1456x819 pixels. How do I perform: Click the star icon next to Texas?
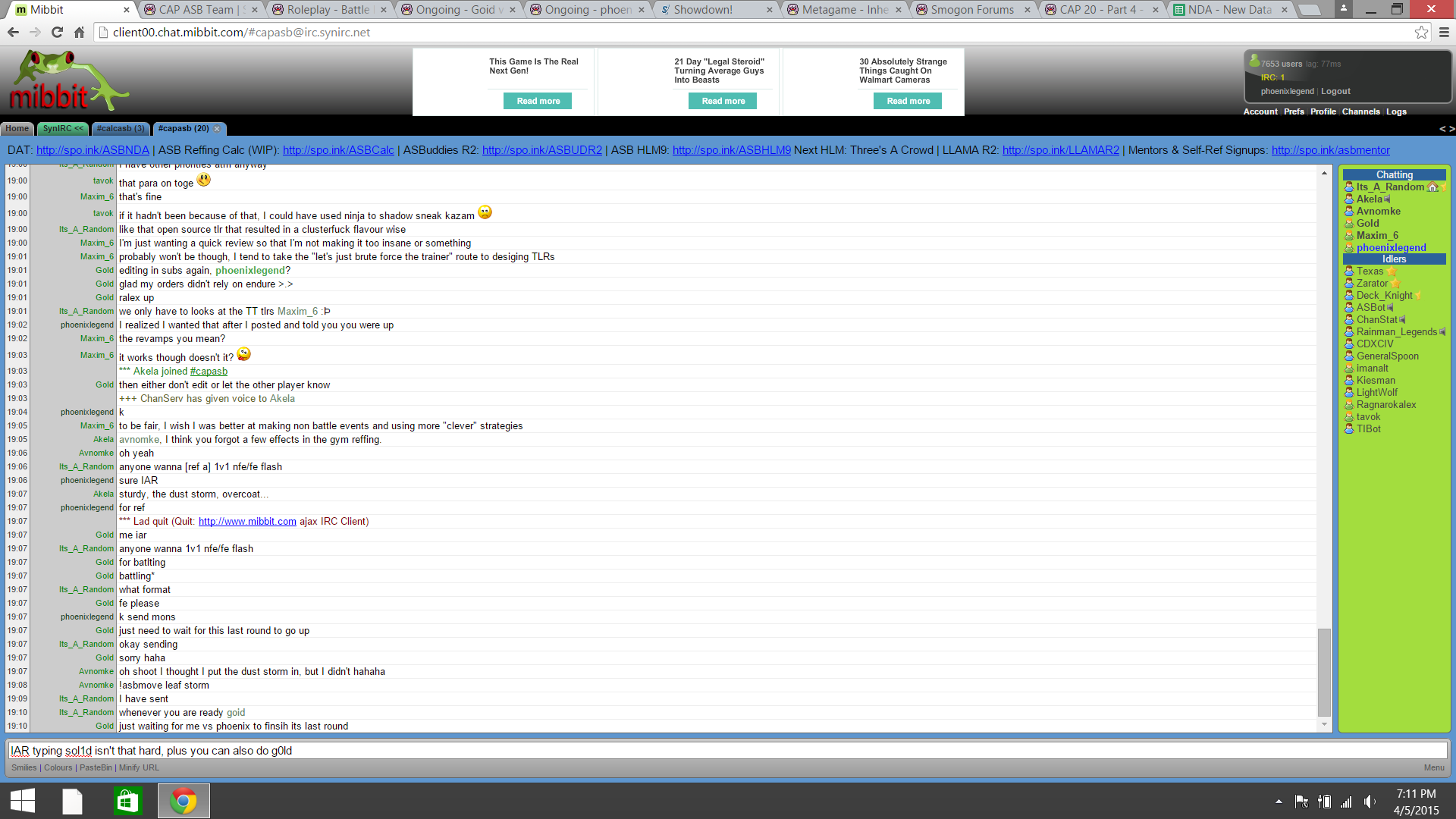(1392, 271)
